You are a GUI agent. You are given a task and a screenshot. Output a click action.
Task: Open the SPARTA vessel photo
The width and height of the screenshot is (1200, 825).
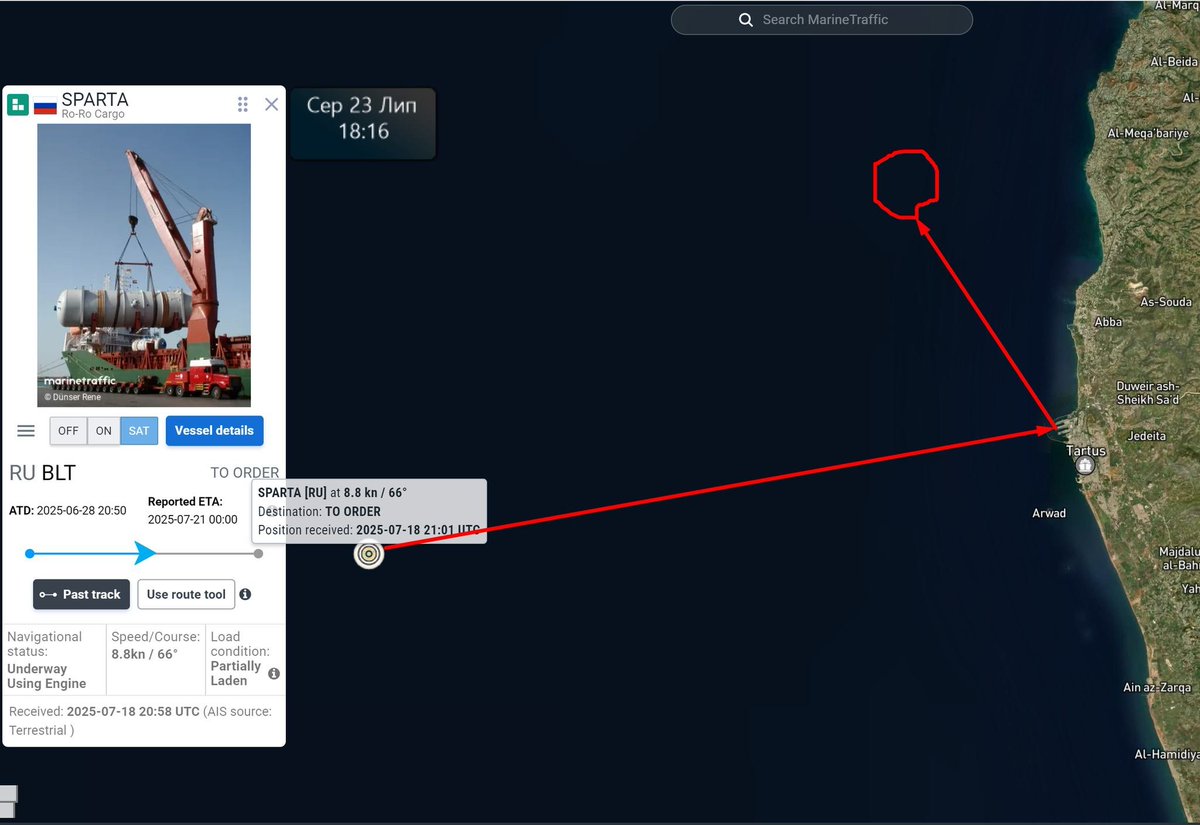click(x=144, y=264)
